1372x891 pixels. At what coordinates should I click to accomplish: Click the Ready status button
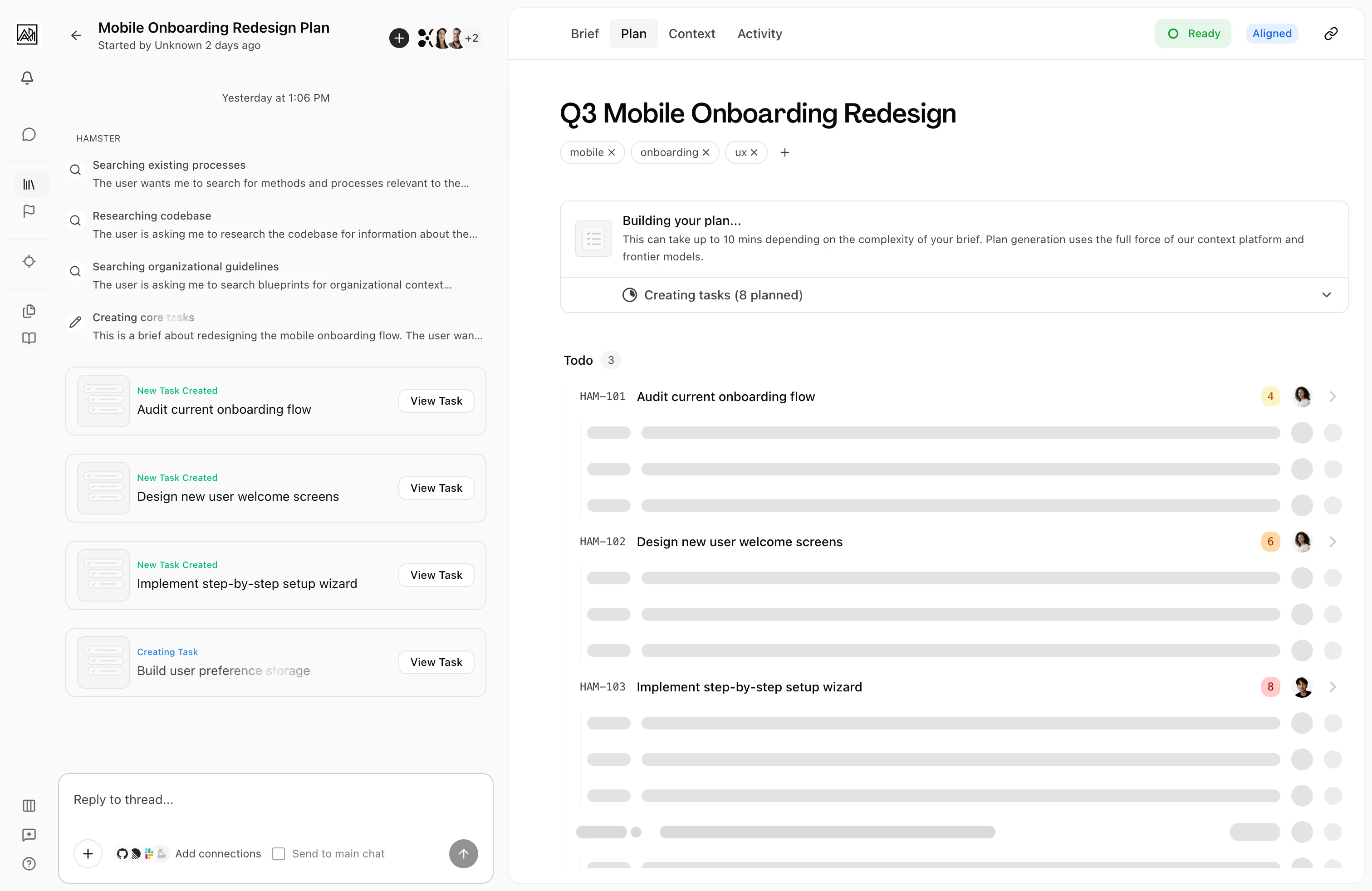point(1193,33)
